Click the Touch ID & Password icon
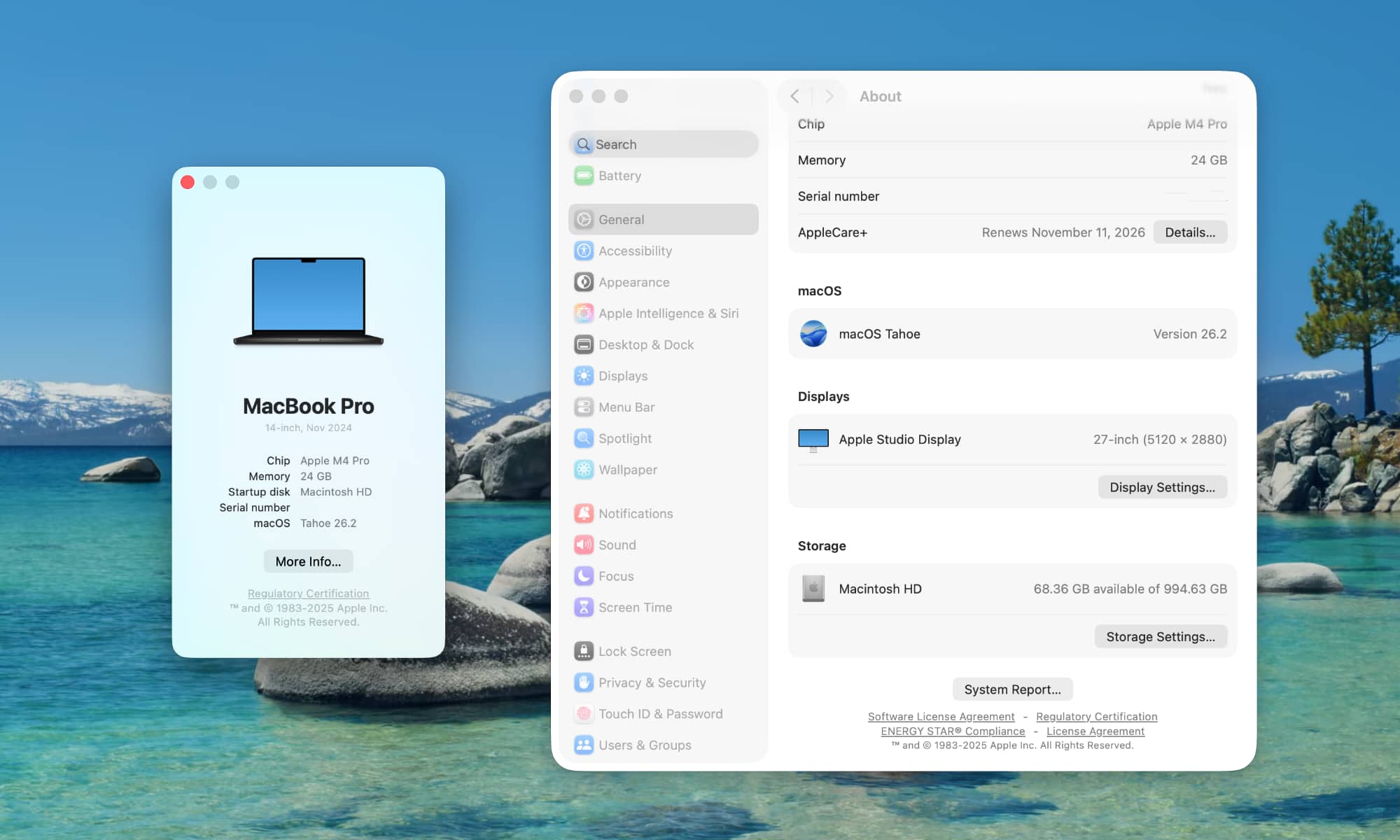Image resolution: width=1400 pixels, height=840 pixels. click(584, 713)
